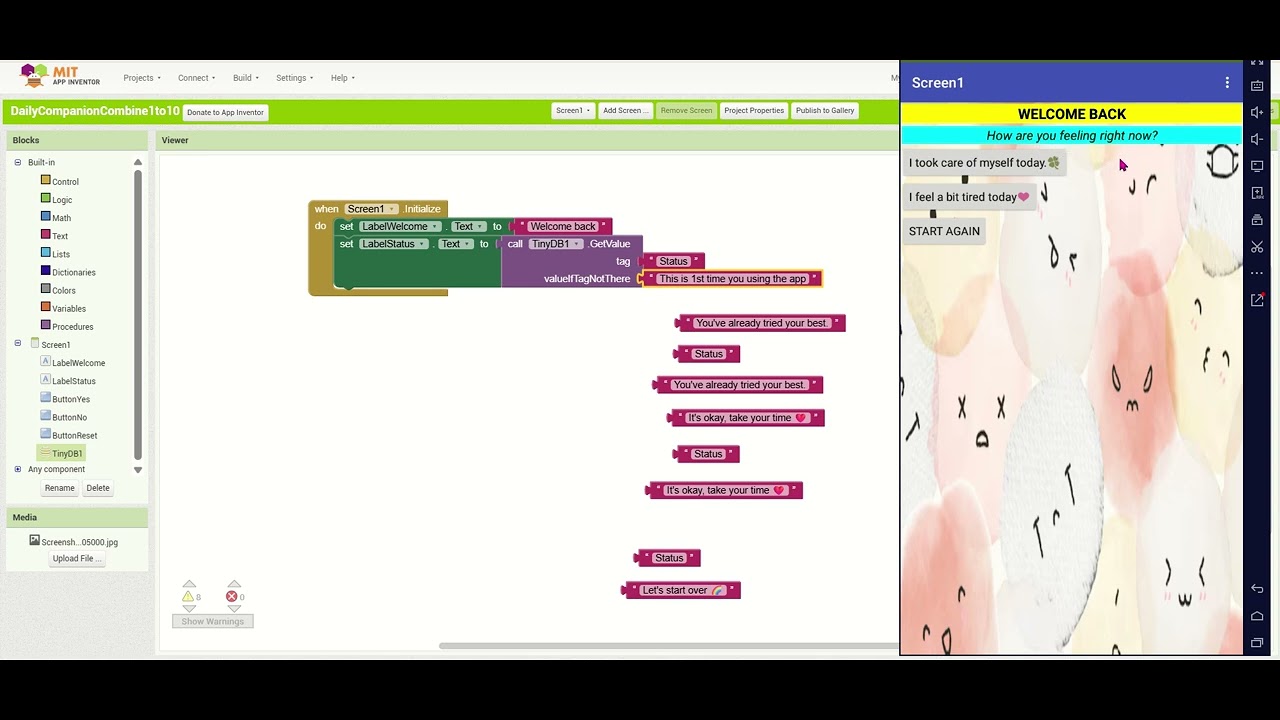Select LabelWelcome component in Blocks tree
The height and width of the screenshot is (720, 1280).
72,363
